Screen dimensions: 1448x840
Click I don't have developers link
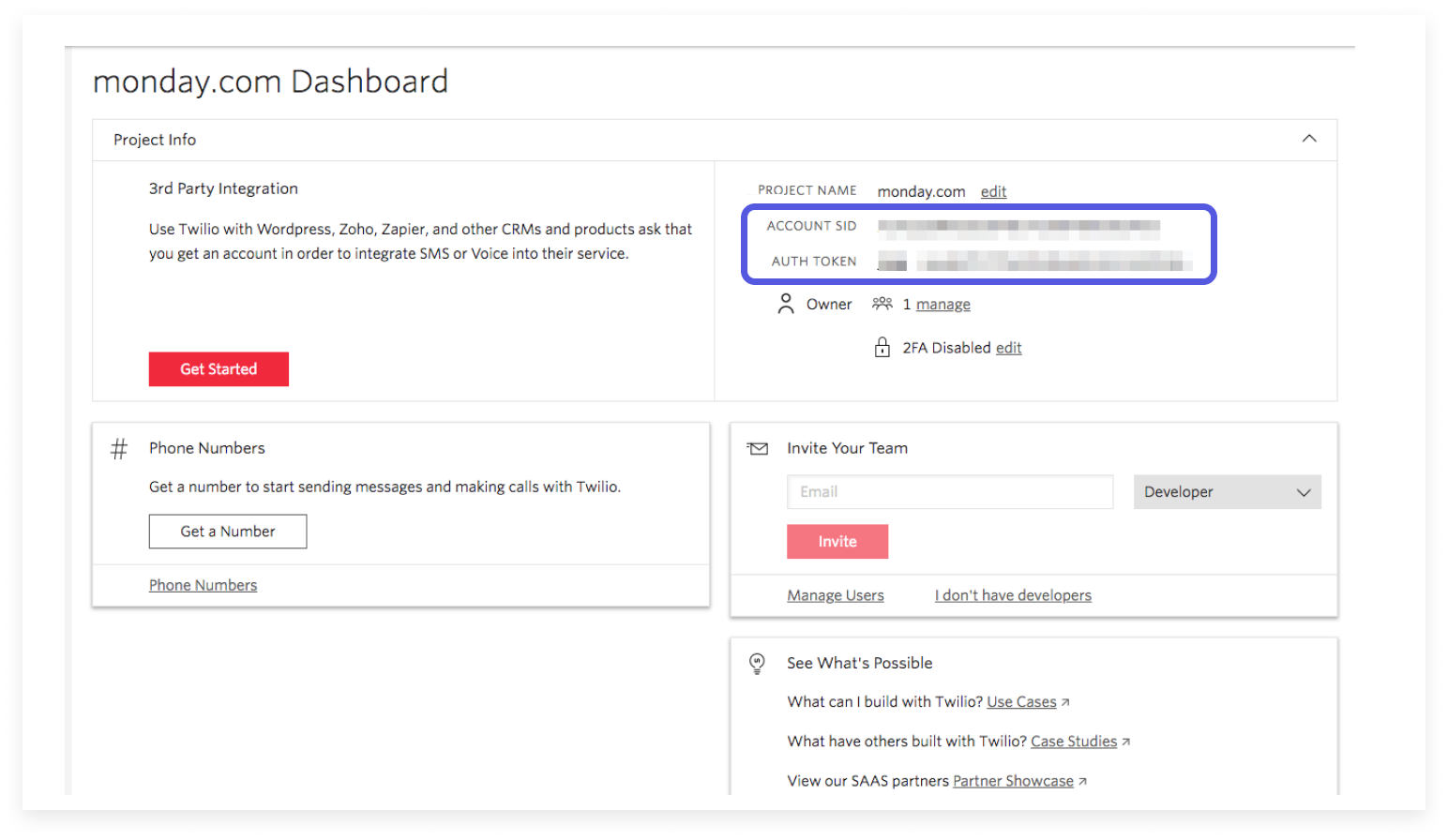pos(1013,595)
